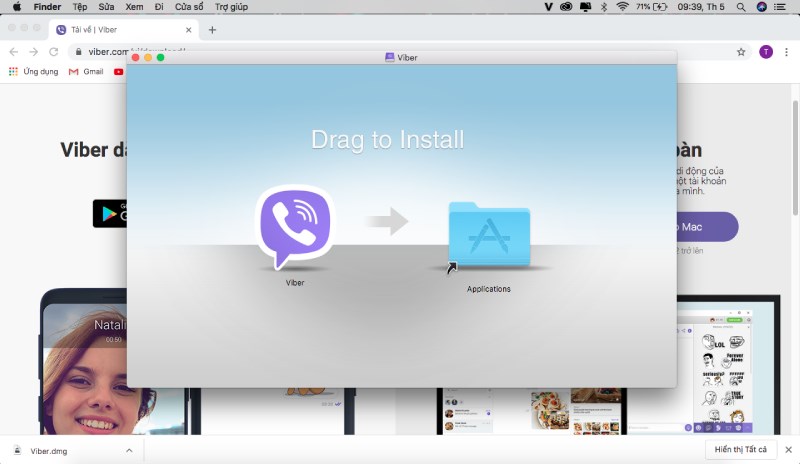Open the Apple menu

pyautogui.click(x=17, y=7)
